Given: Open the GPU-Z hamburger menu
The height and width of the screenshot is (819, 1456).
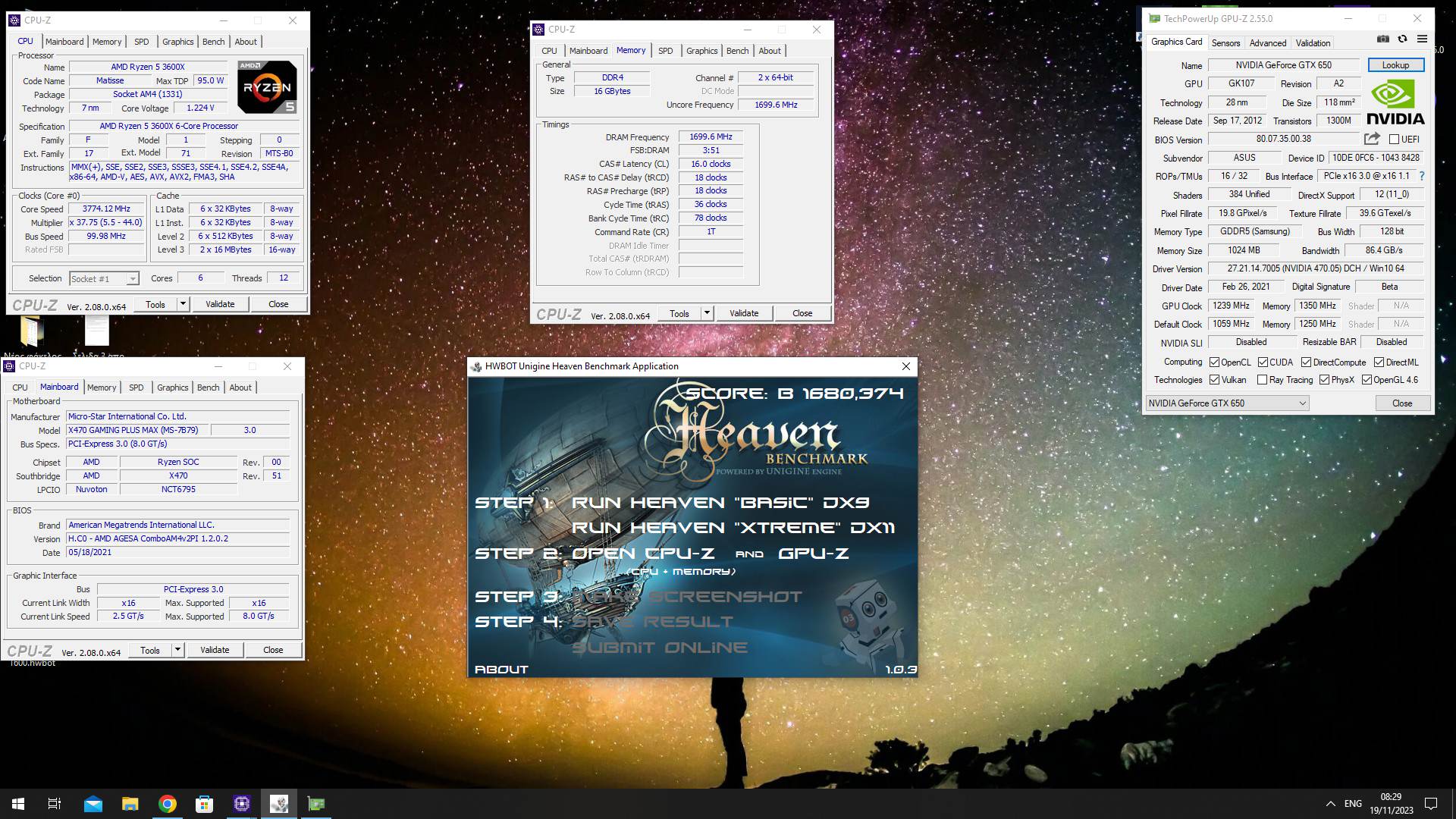Looking at the screenshot, I should [x=1422, y=39].
